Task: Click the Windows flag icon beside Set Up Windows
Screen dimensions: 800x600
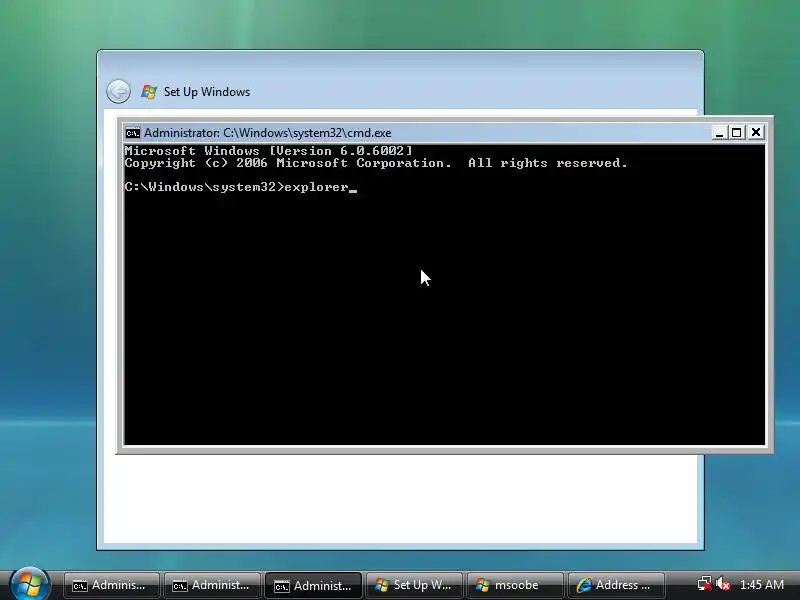Action: (x=149, y=92)
